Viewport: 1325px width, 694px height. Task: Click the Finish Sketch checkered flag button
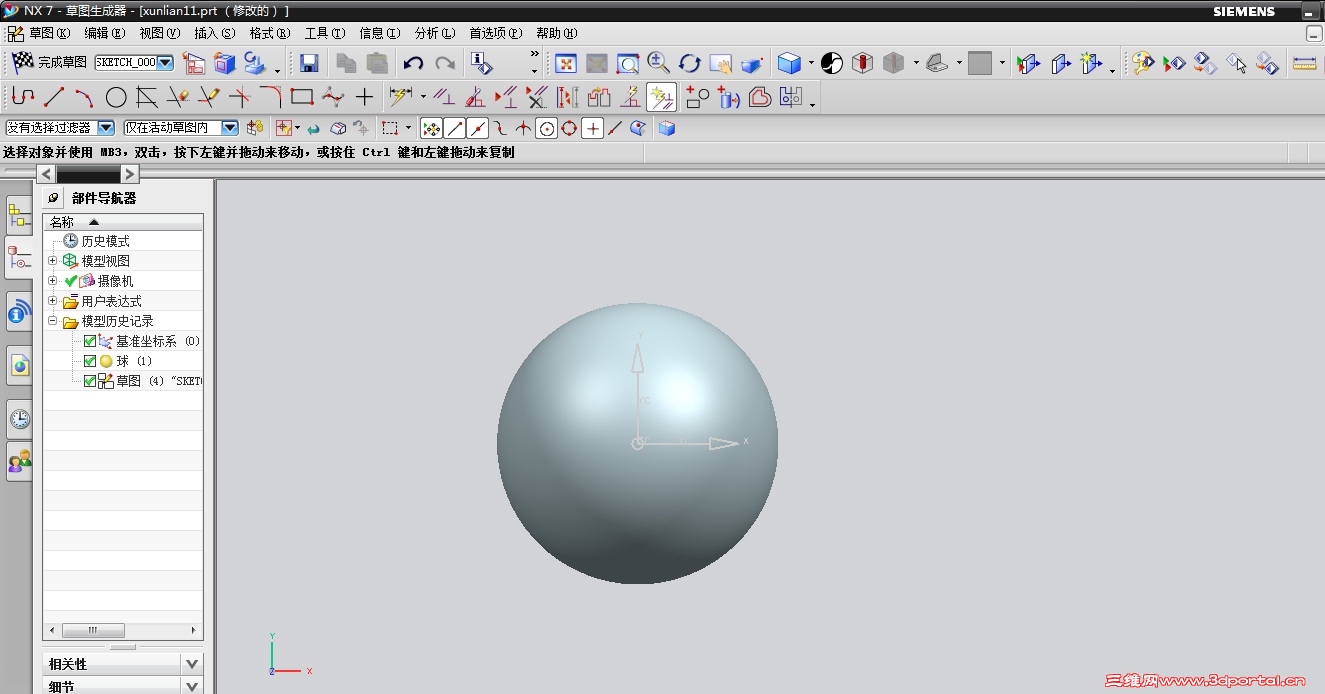[23, 63]
